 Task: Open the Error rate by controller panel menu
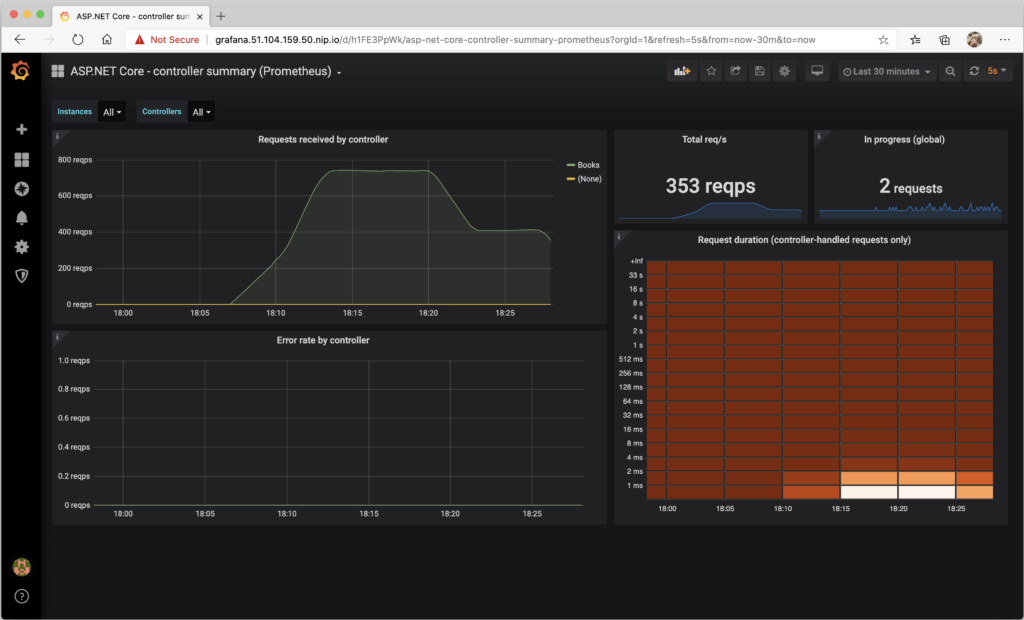[323, 340]
